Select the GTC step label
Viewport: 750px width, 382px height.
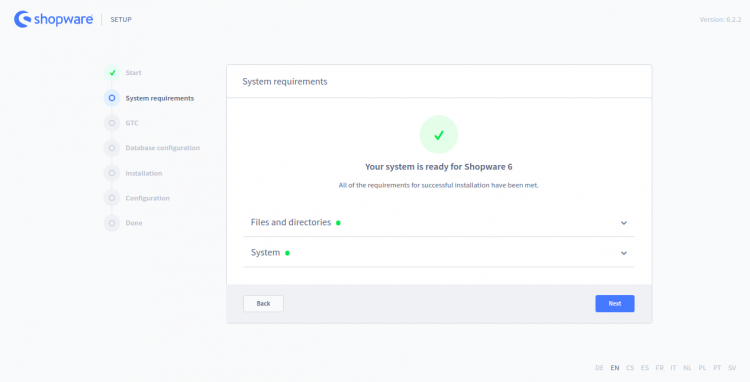(132, 123)
